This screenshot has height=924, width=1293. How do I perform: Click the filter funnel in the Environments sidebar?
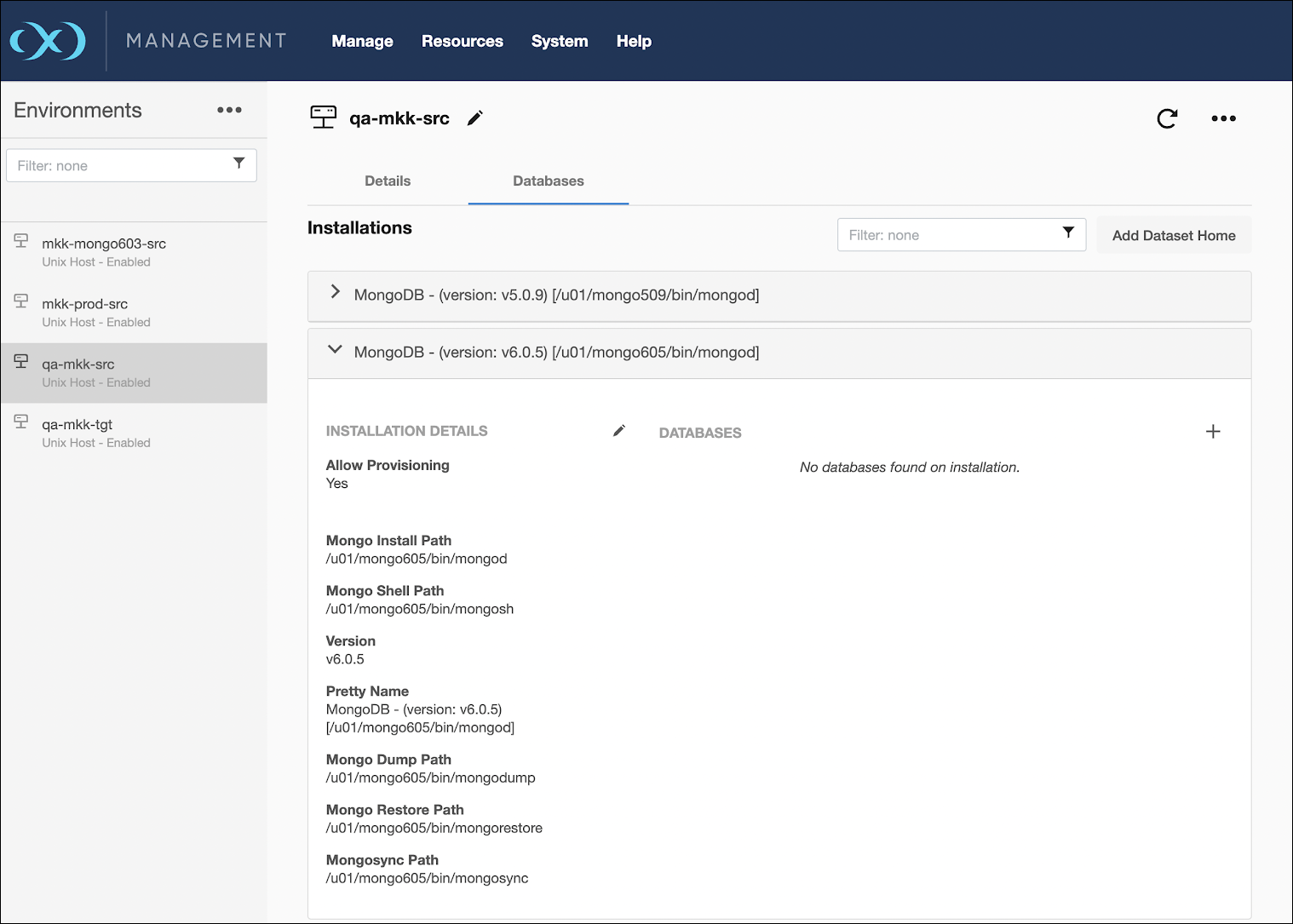click(x=239, y=164)
